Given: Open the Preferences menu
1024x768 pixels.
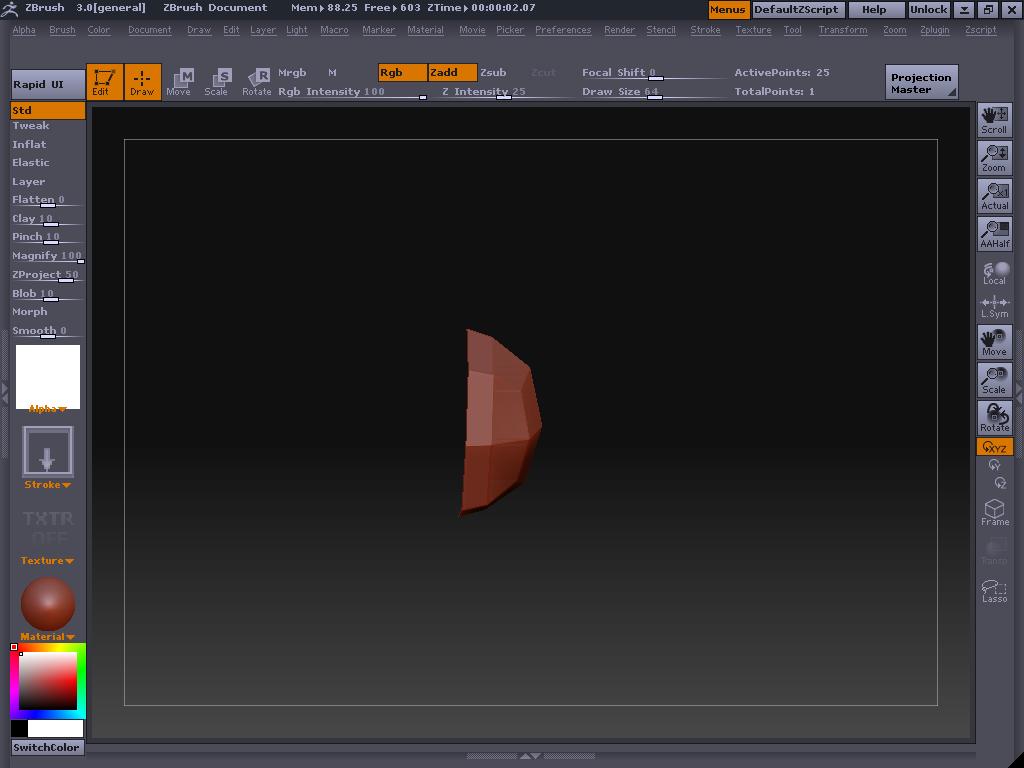Looking at the screenshot, I should tap(563, 30).
